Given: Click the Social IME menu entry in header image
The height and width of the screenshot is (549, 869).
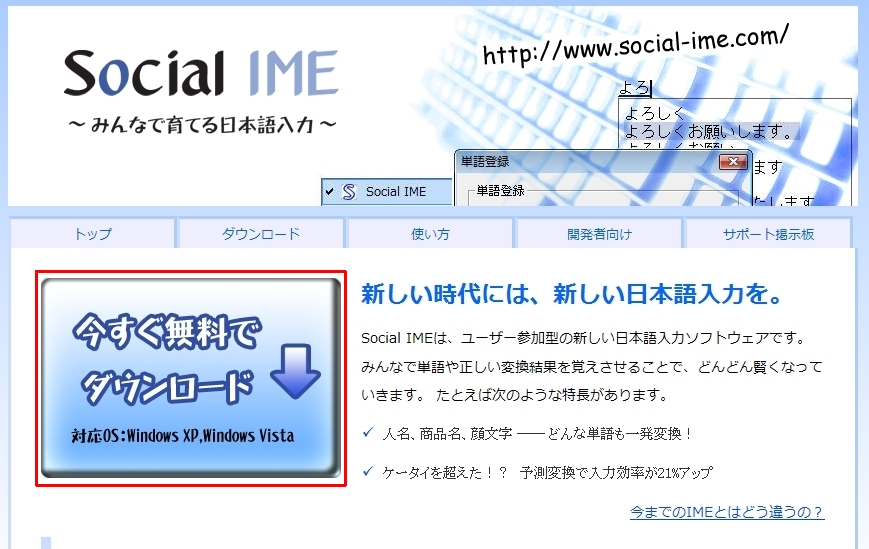Looking at the screenshot, I should click(x=387, y=192).
